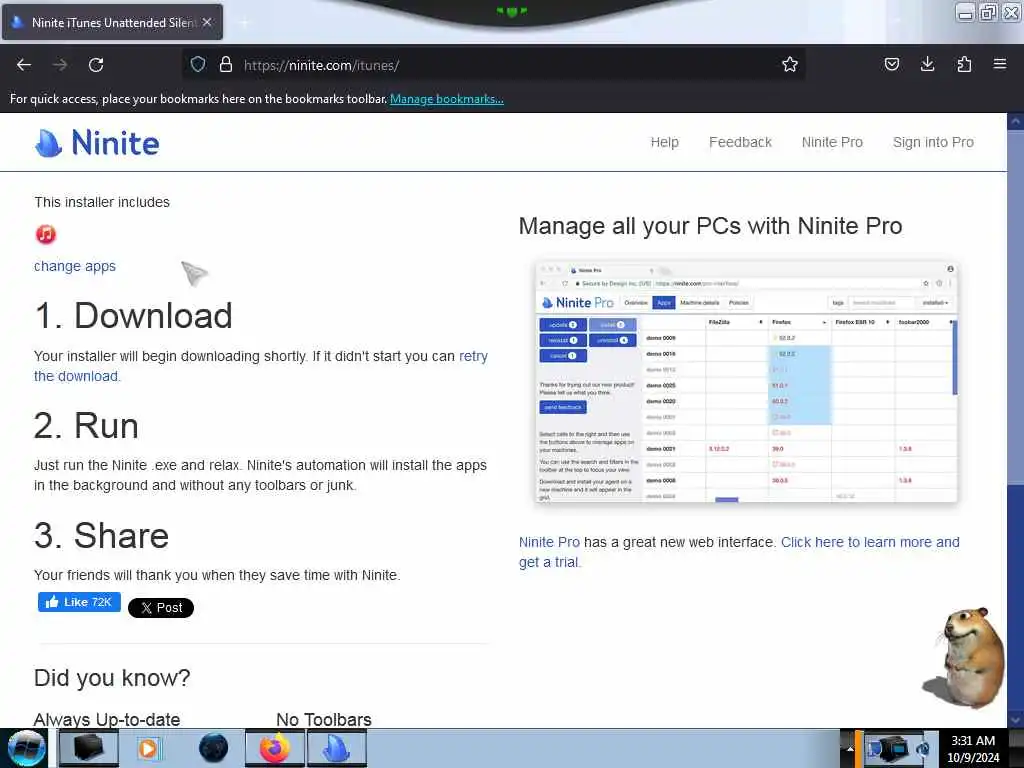The width and height of the screenshot is (1024, 768).
Task: Open the Manage bookmarks link
Action: coord(447,99)
